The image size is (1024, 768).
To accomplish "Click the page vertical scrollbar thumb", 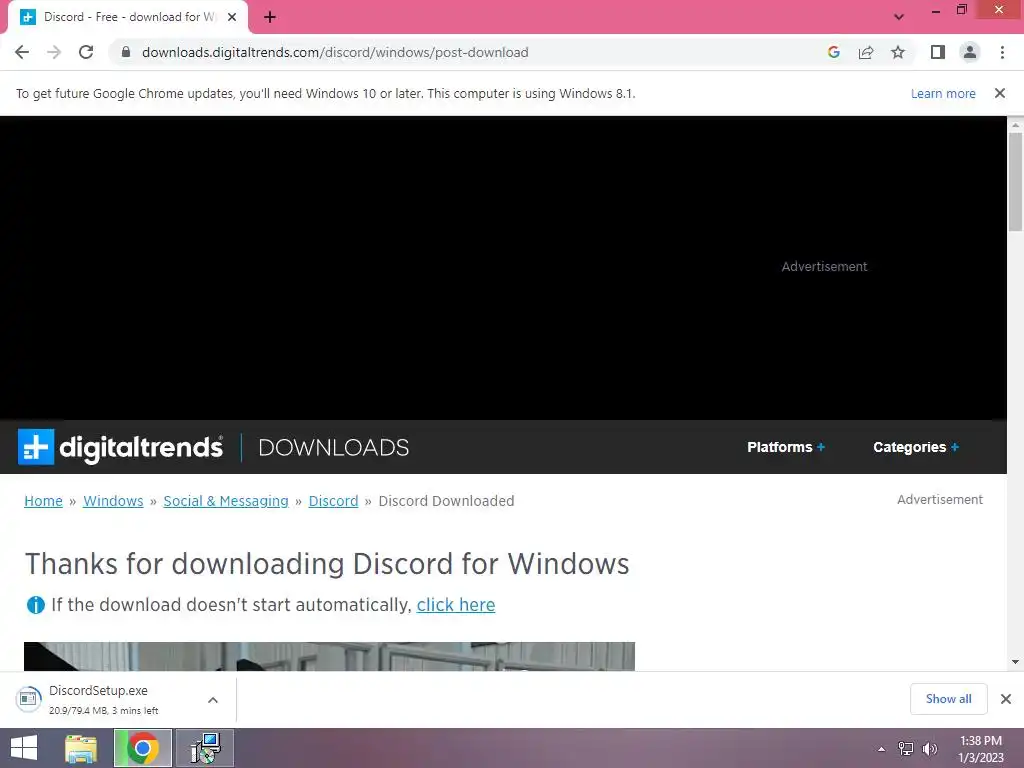I will (x=1015, y=182).
